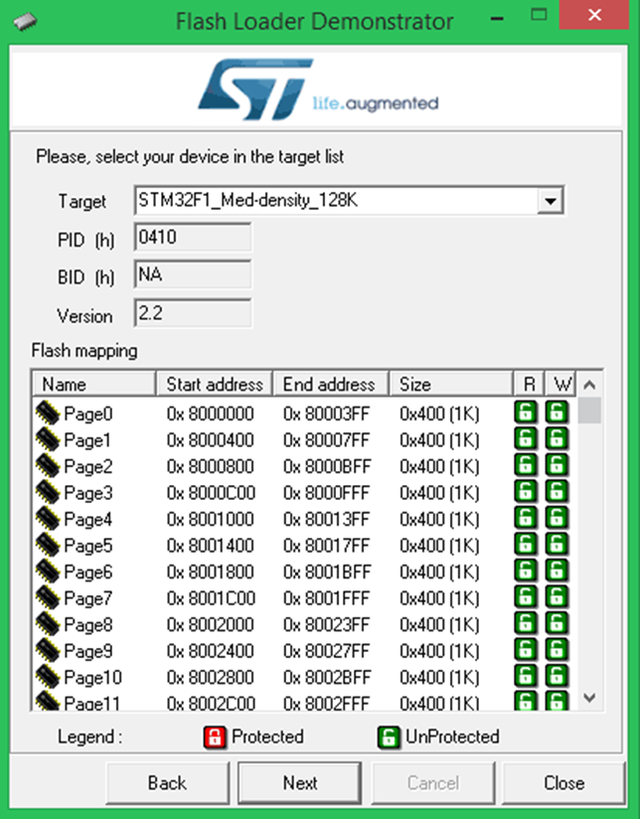Click the Page3 write lock icon
The height and width of the screenshot is (819, 640).
point(557,491)
